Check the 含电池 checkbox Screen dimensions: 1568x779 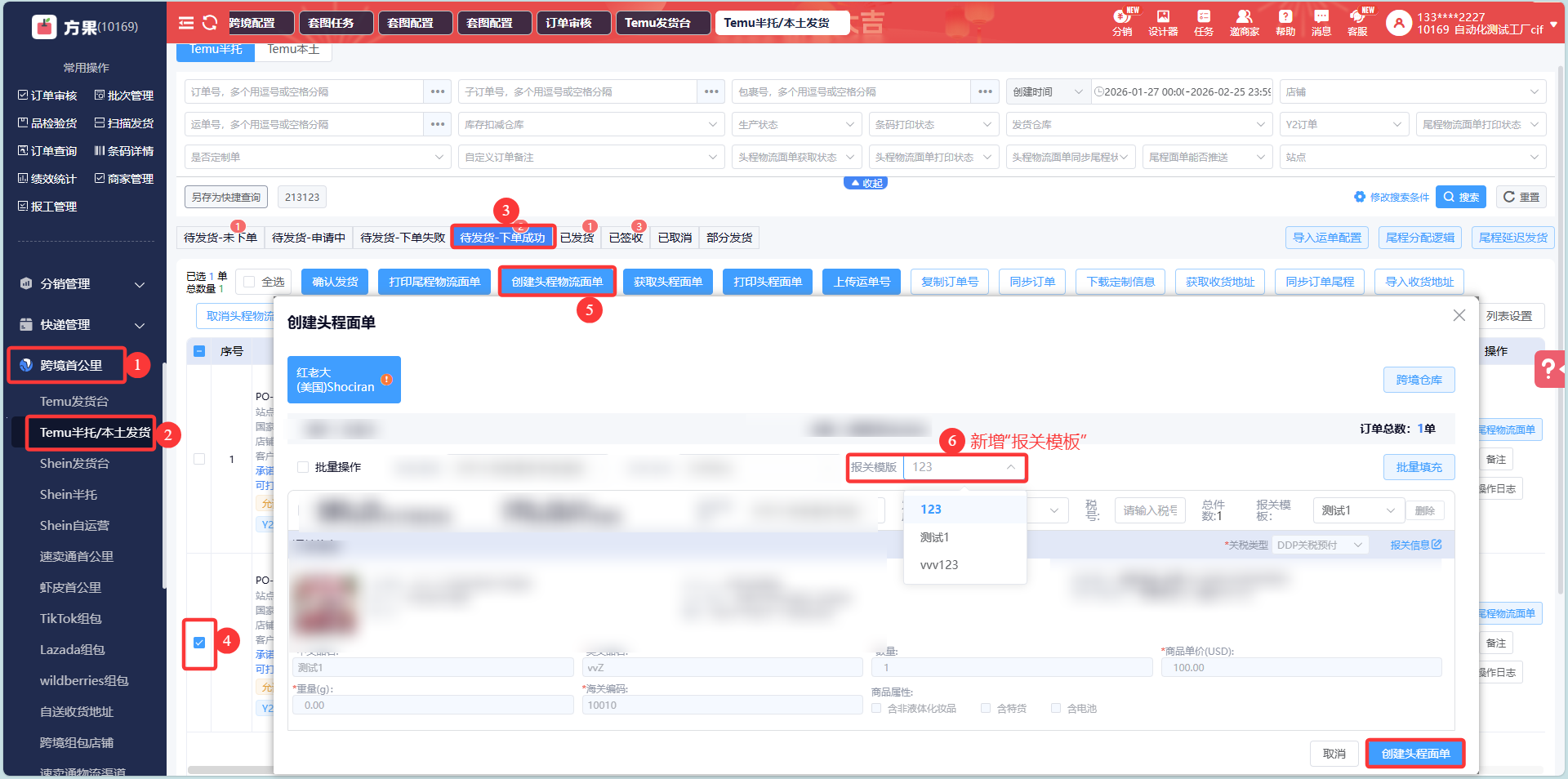pyautogui.click(x=1056, y=708)
